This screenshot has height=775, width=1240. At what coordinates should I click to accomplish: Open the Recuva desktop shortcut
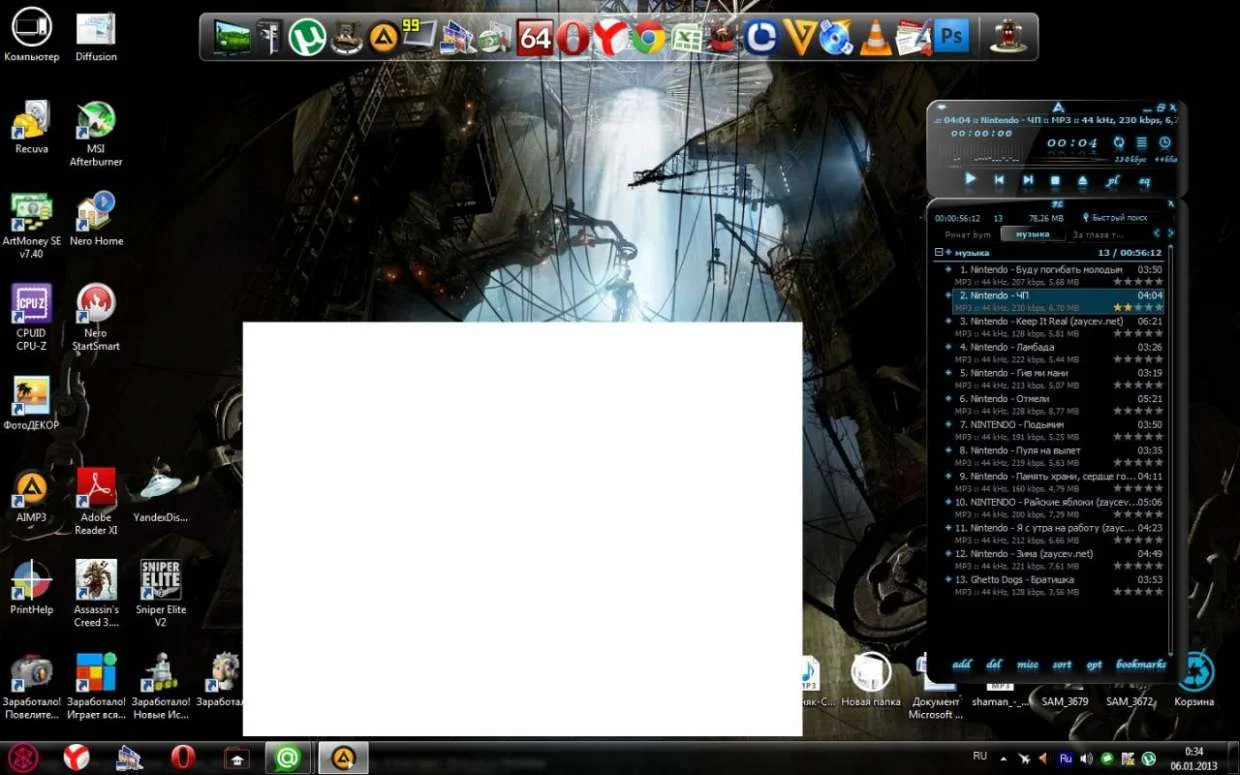pos(32,127)
